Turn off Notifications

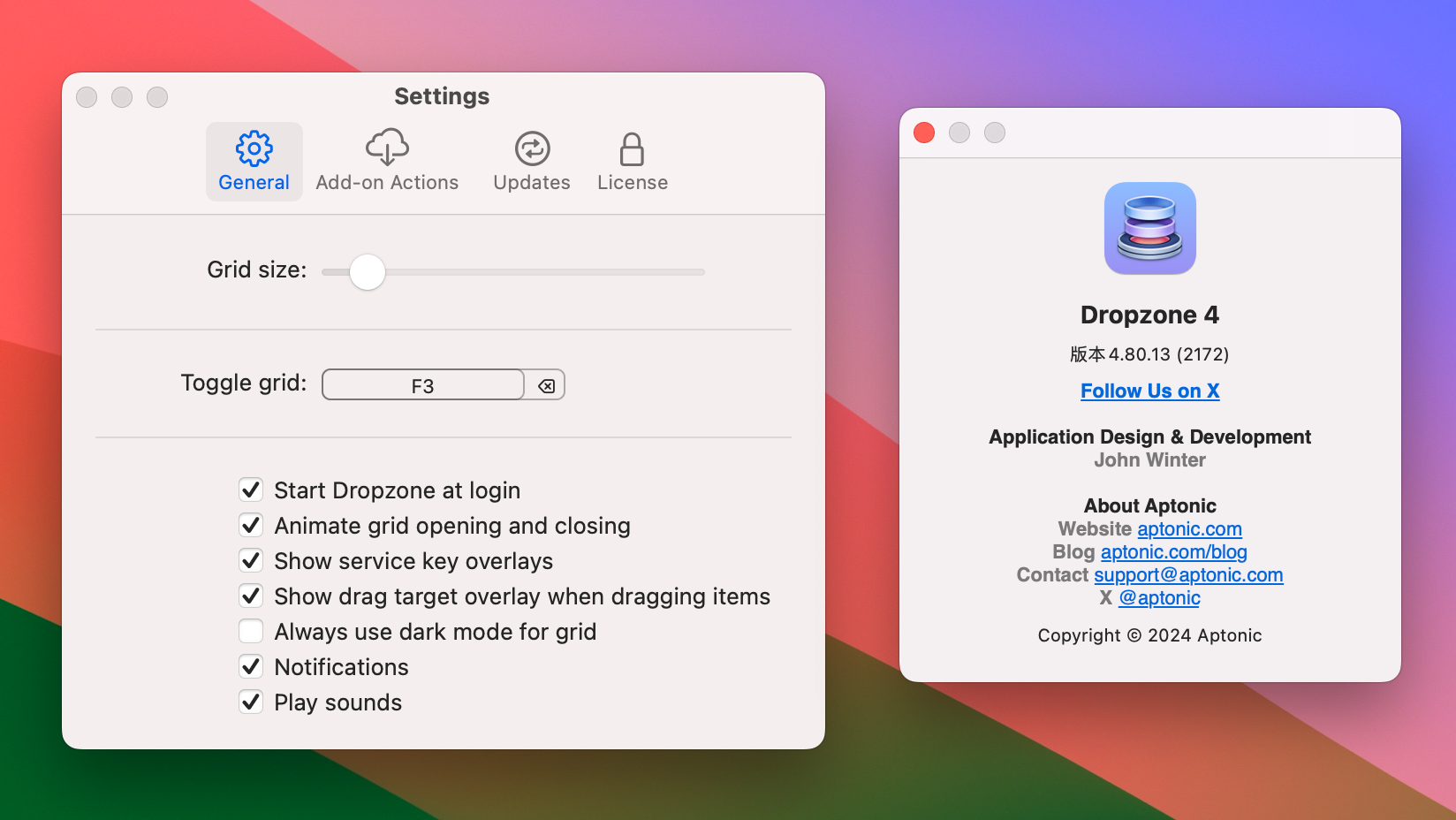[x=251, y=666]
